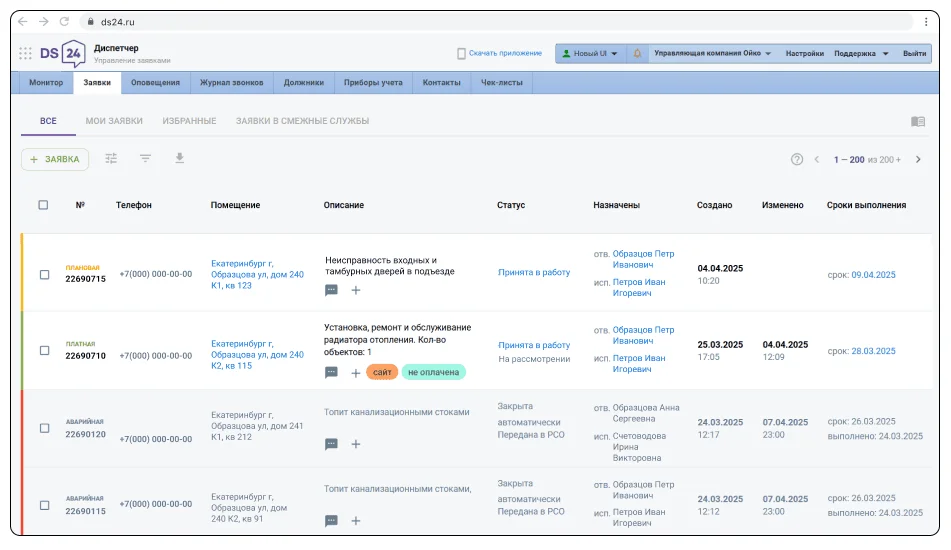Download requests list via export icon
This screenshot has width=951, height=550.
click(180, 158)
